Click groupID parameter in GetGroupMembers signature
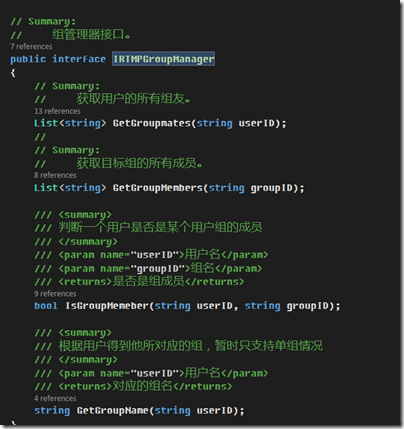 [271, 188]
